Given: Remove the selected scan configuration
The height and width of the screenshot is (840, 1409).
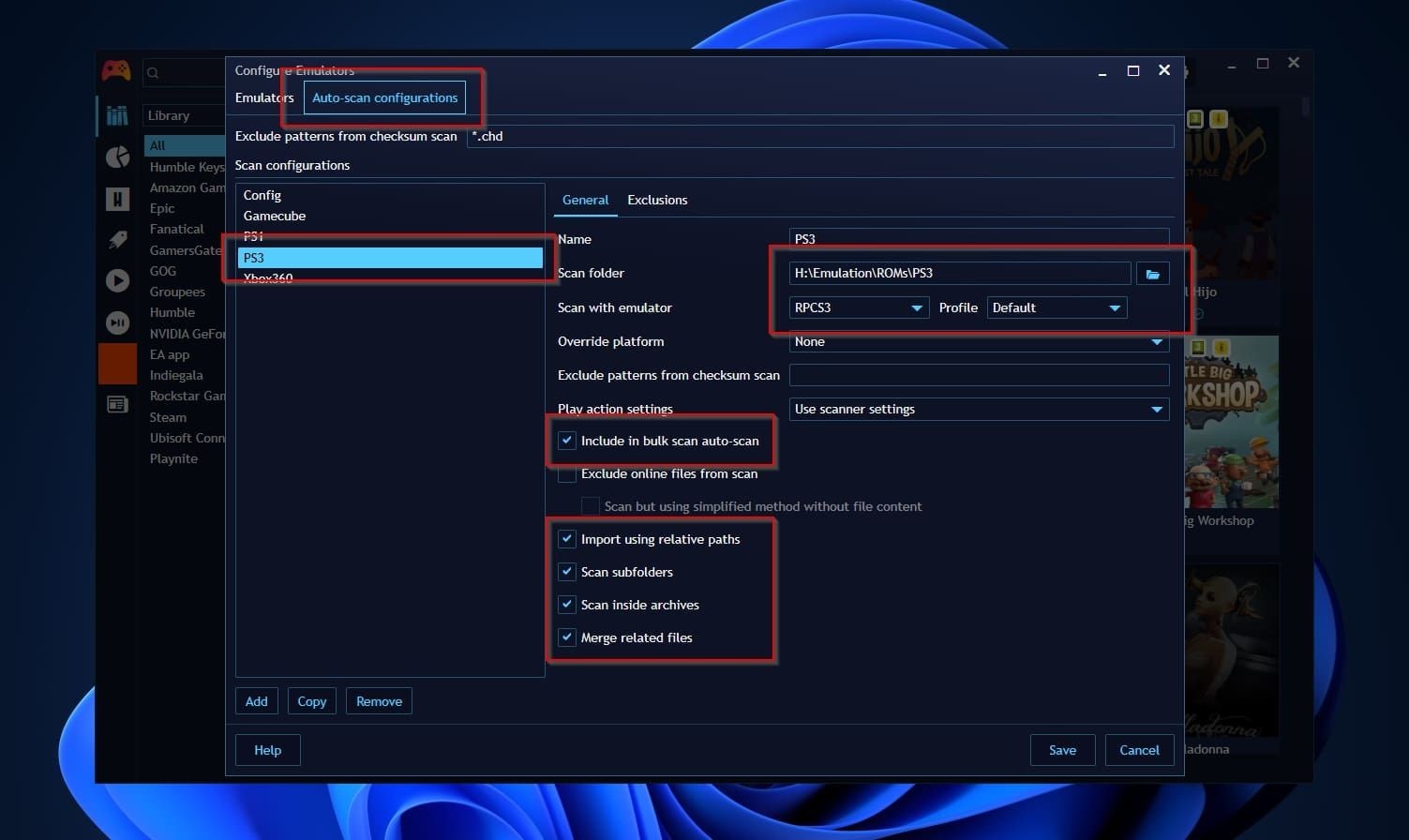Looking at the screenshot, I should coord(379,701).
